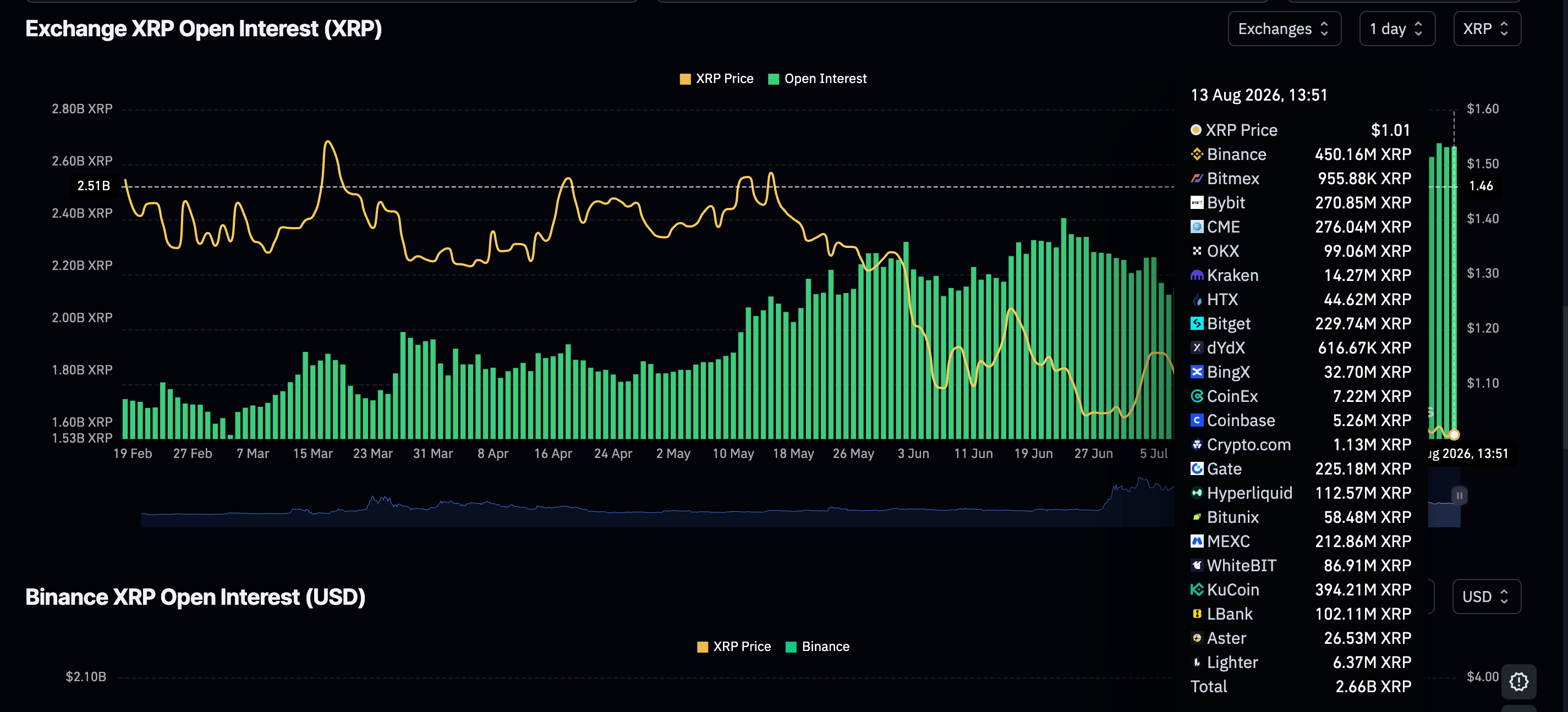
Task: Toggle the Open Interest series legend
Action: 818,79
